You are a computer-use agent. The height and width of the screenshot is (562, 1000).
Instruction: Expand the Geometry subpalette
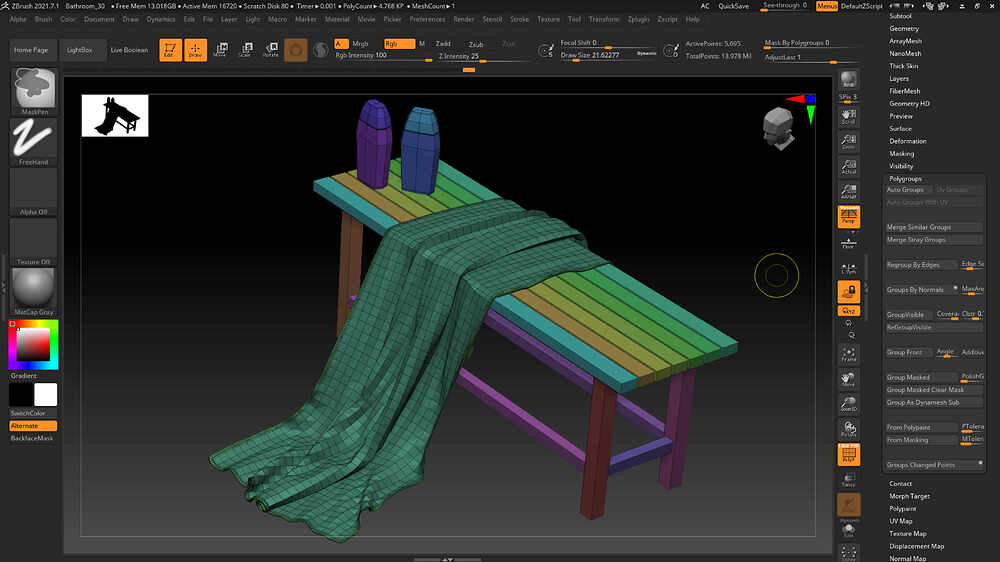[904, 29]
